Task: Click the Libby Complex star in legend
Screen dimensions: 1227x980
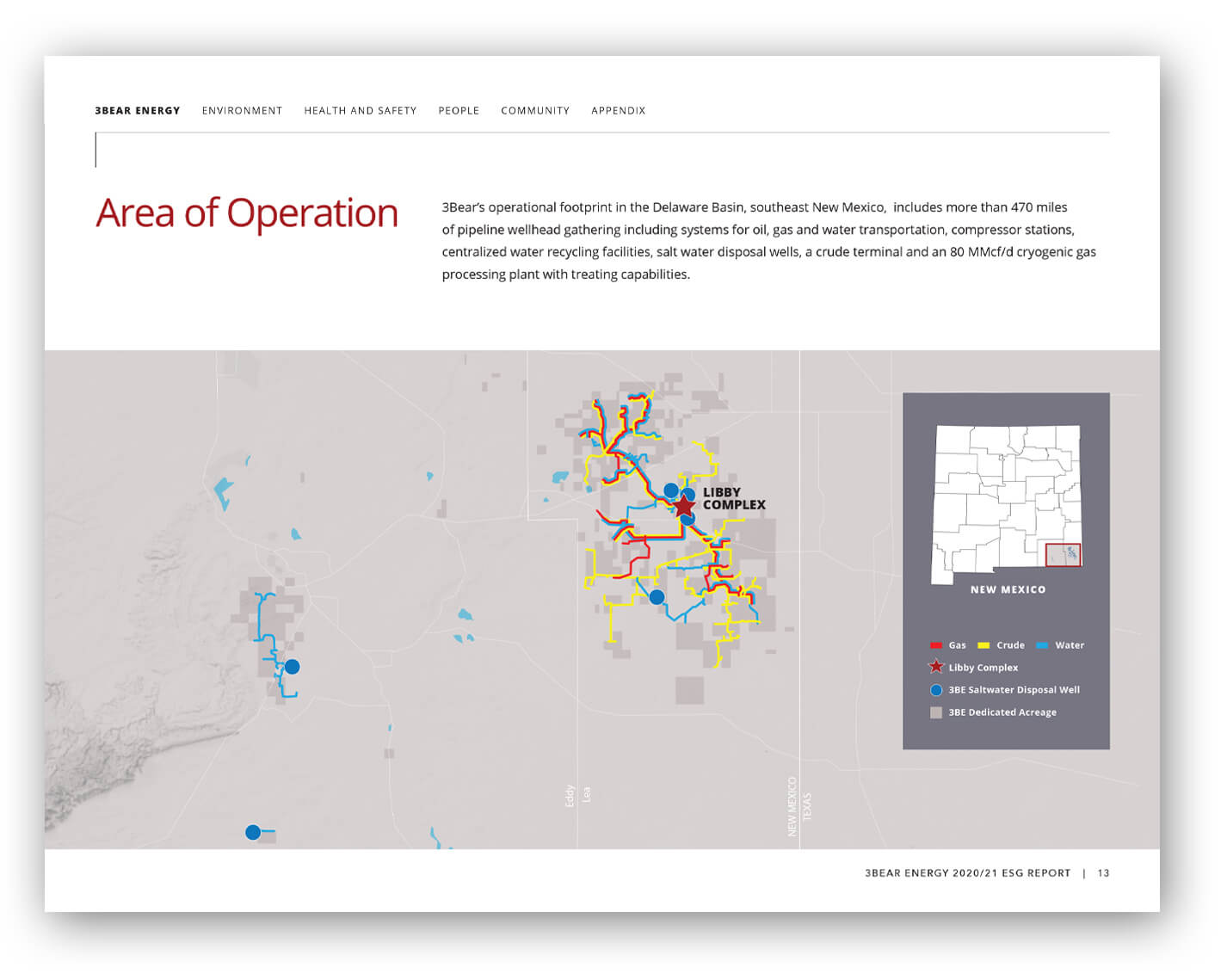Action: (x=936, y=667)
